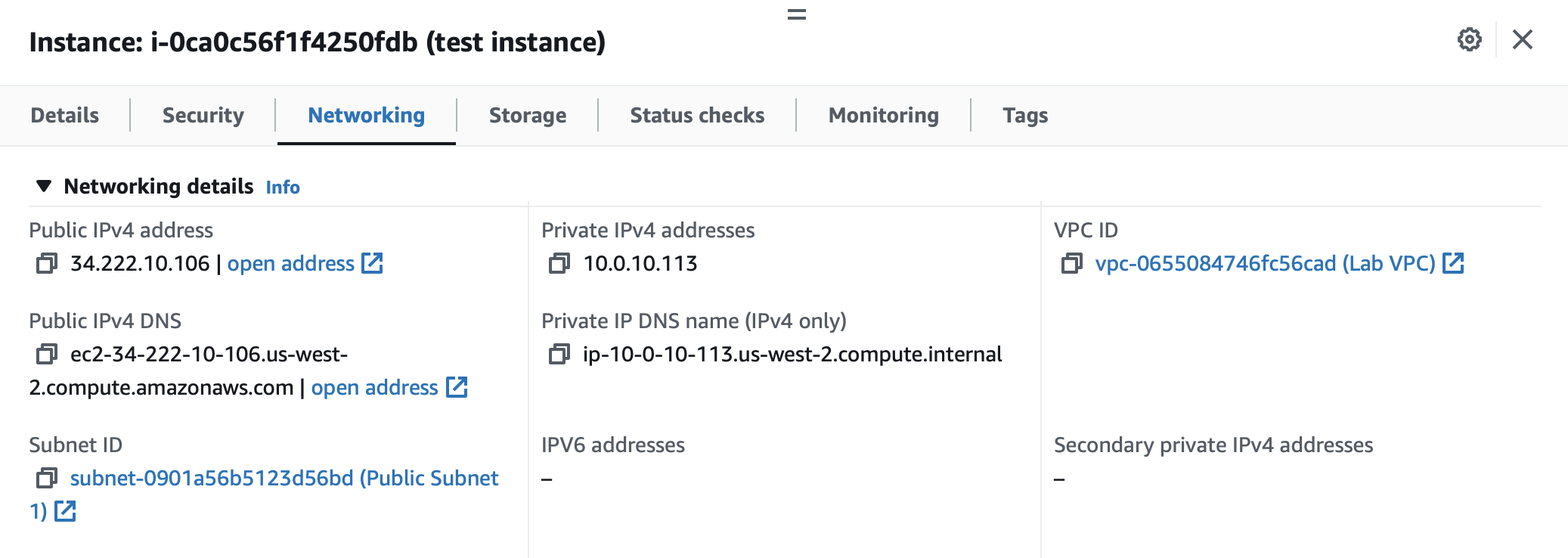Click the Info link beside Networking details

coord(284,187)
